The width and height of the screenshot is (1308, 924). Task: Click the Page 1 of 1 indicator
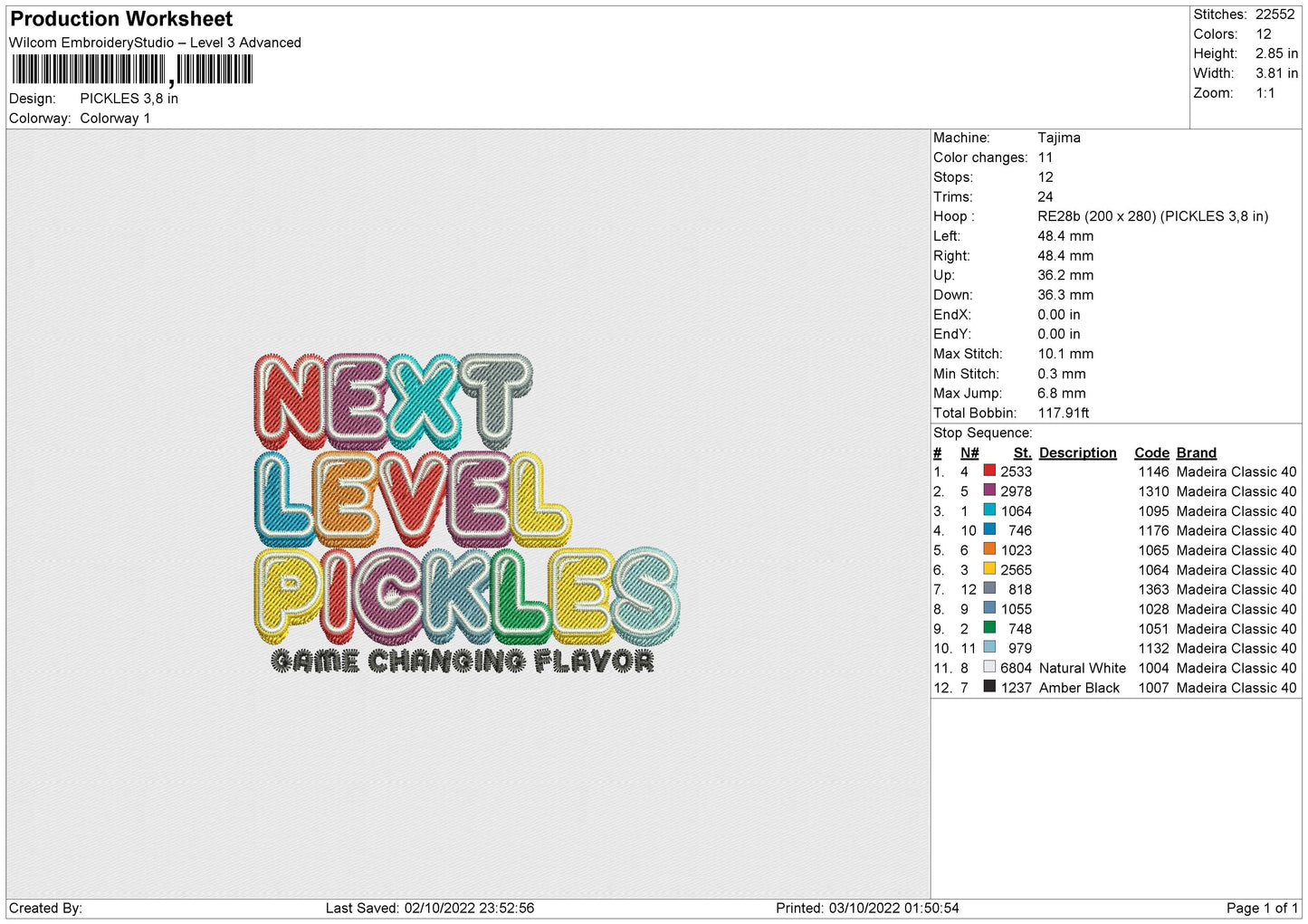click(1262, 908)
